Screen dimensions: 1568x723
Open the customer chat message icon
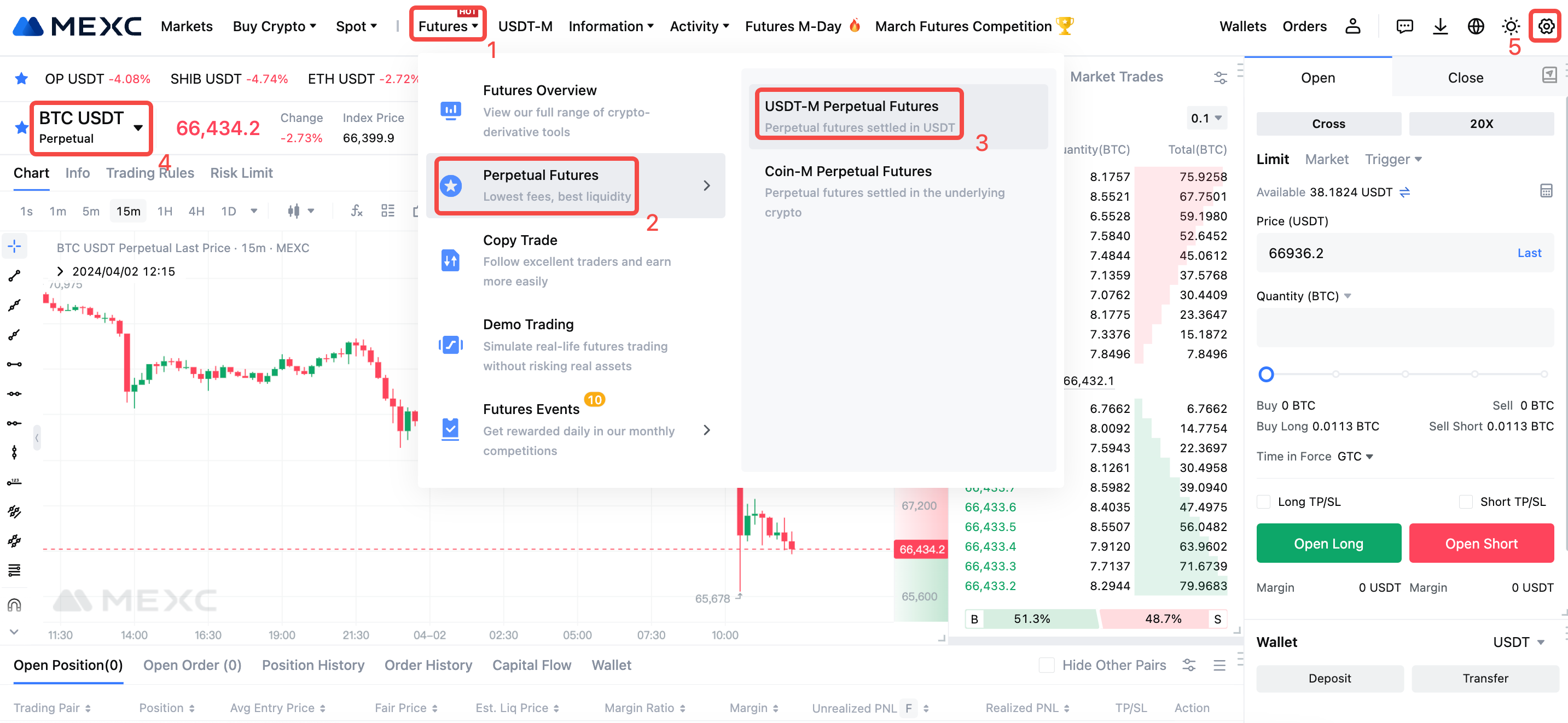pyautogui.click(x=1404, y=26)
